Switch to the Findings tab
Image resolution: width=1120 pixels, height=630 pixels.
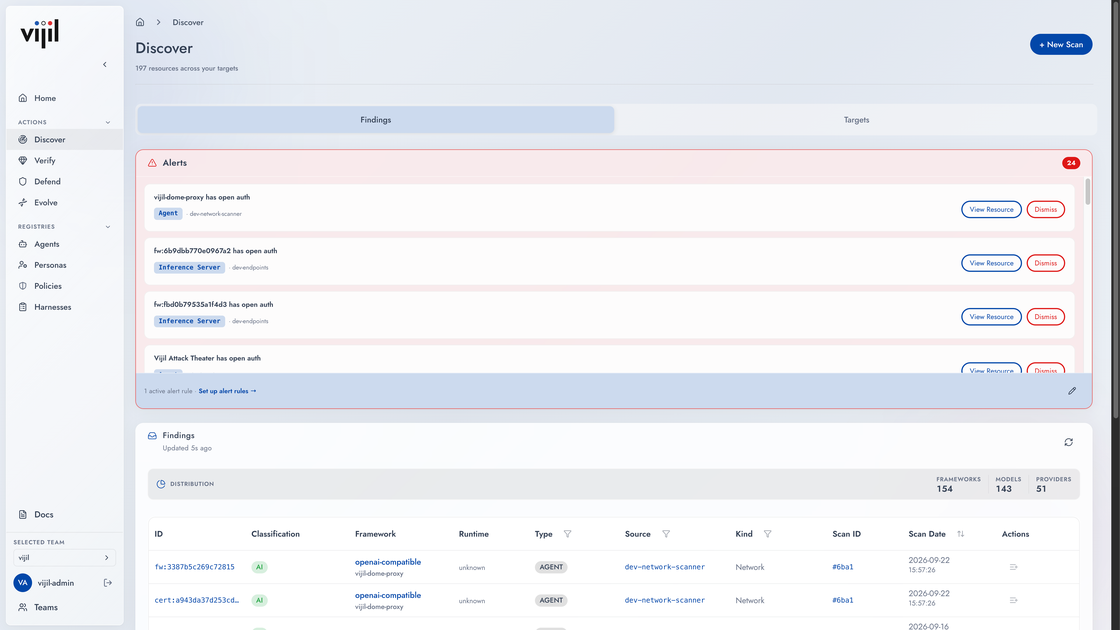(376, 120)
